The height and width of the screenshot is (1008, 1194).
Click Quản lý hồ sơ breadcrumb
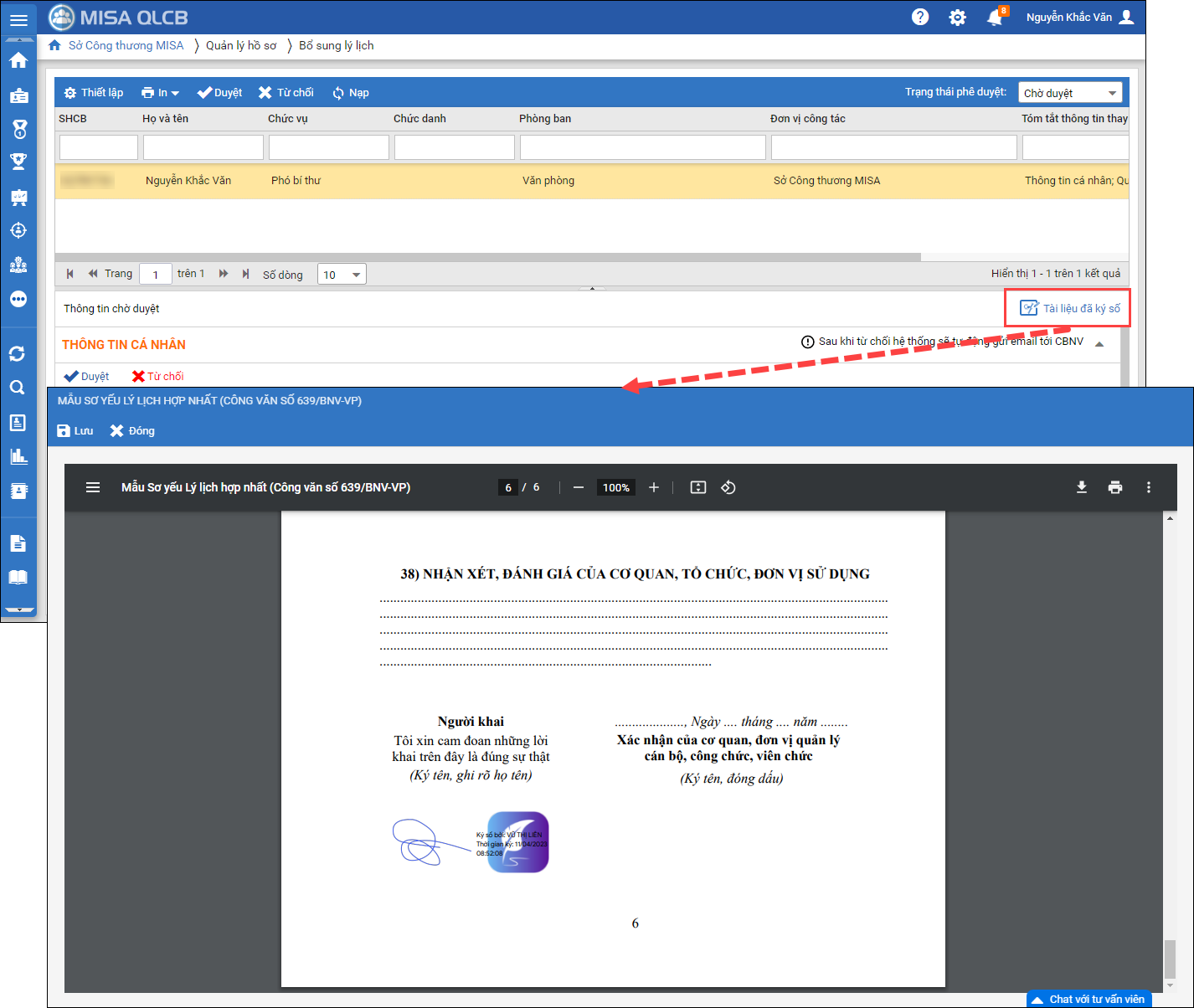[x=241, y=45]
